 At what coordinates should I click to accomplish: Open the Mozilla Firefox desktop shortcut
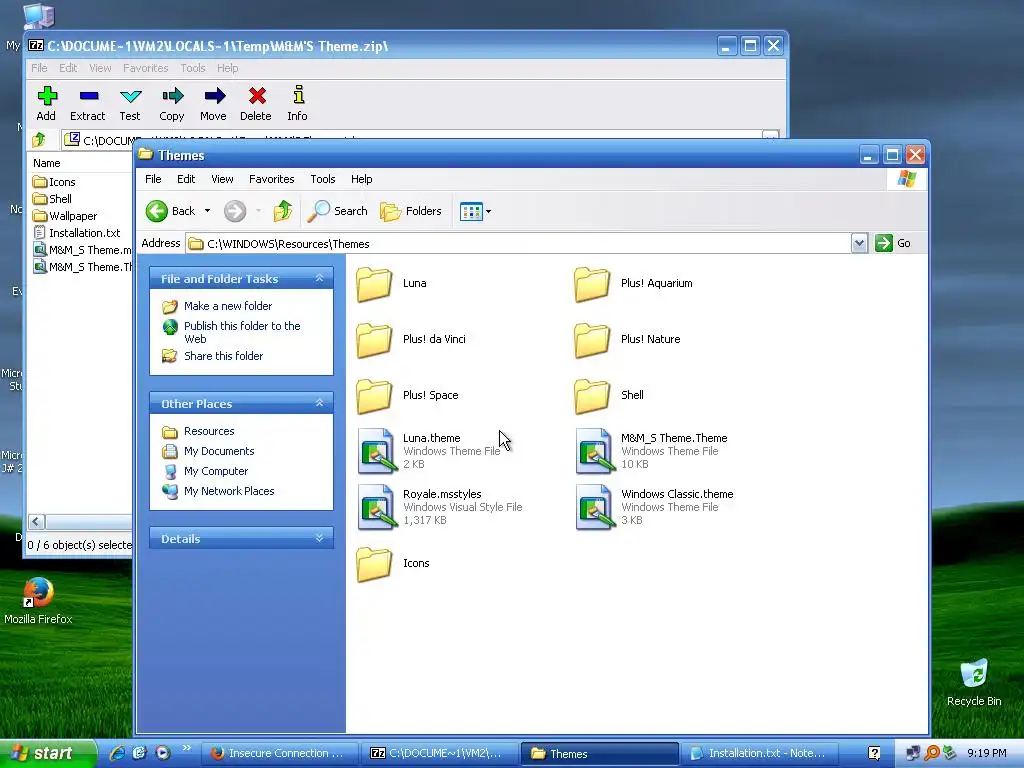coord(38,601)
